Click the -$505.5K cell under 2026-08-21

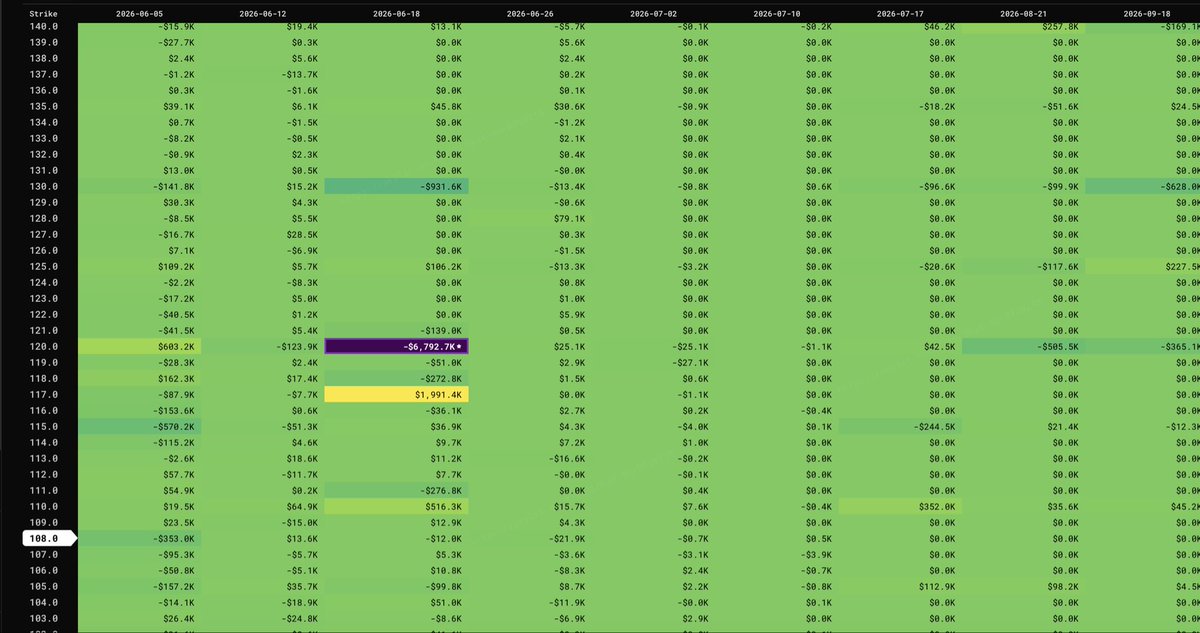[x=1025, y=346]
